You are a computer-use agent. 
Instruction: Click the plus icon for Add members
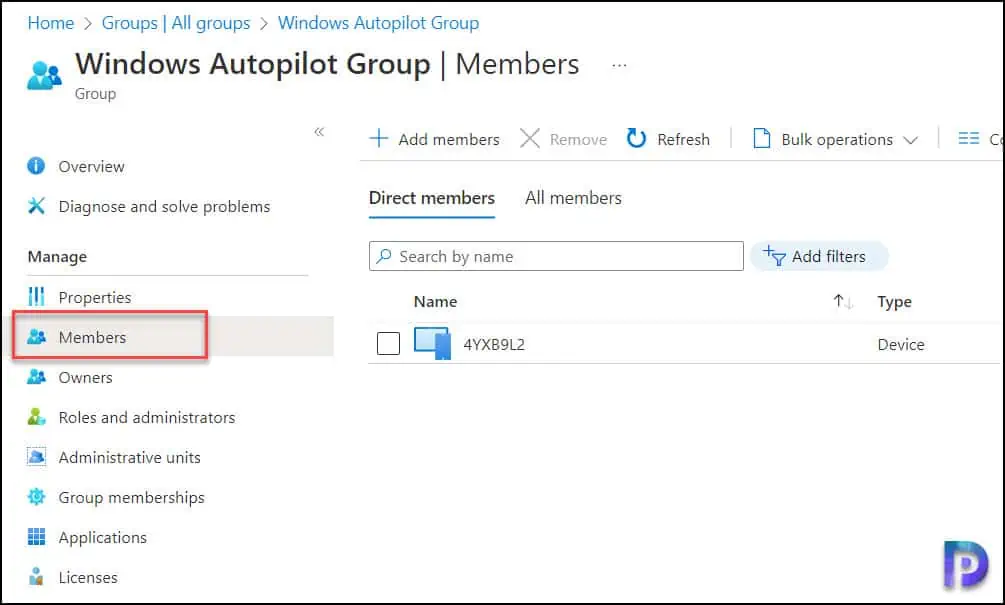(x=379, y=138)
